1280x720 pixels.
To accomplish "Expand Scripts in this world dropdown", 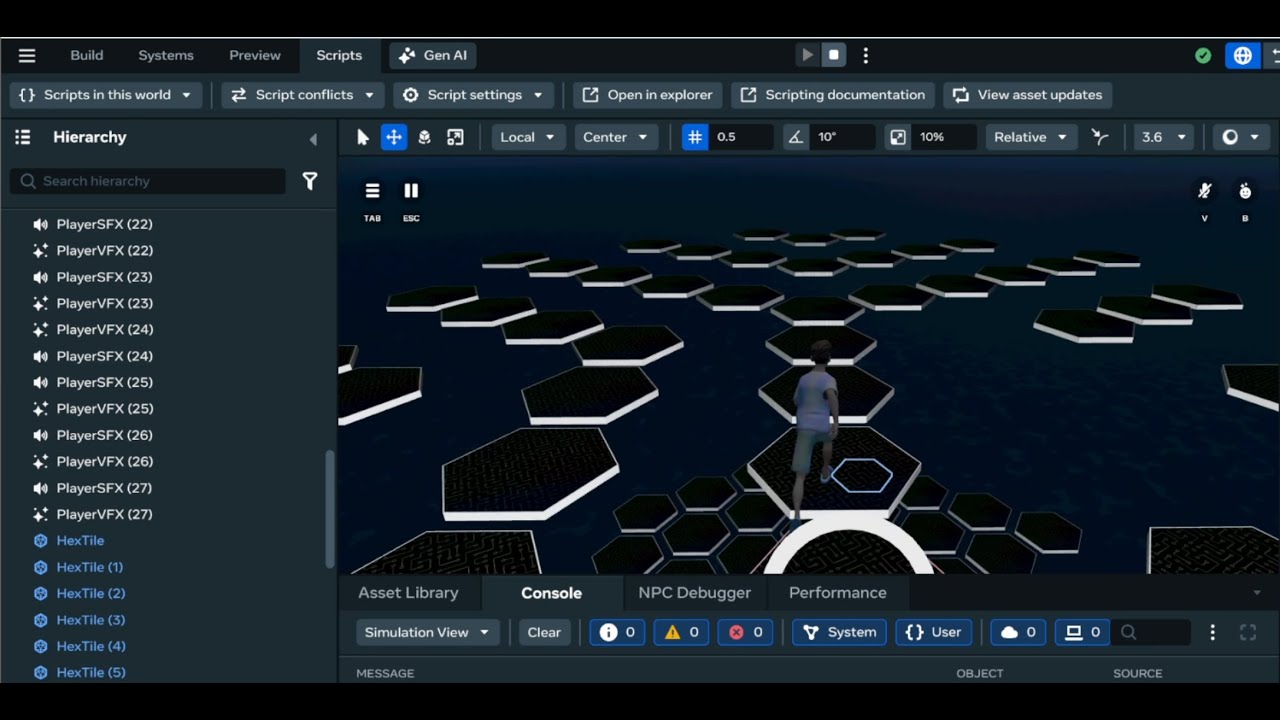I will (x=105, y=95).
